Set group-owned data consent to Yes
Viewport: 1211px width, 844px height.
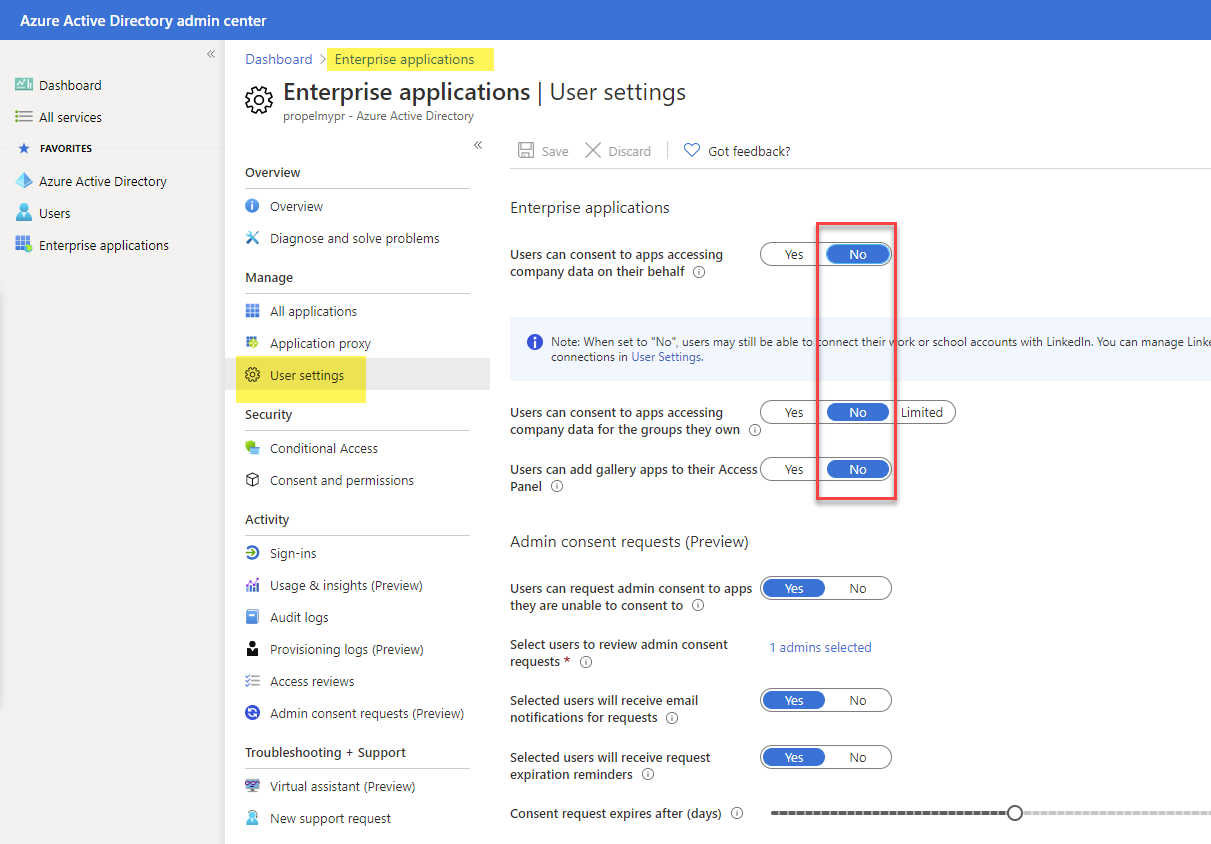coord(794,412)
